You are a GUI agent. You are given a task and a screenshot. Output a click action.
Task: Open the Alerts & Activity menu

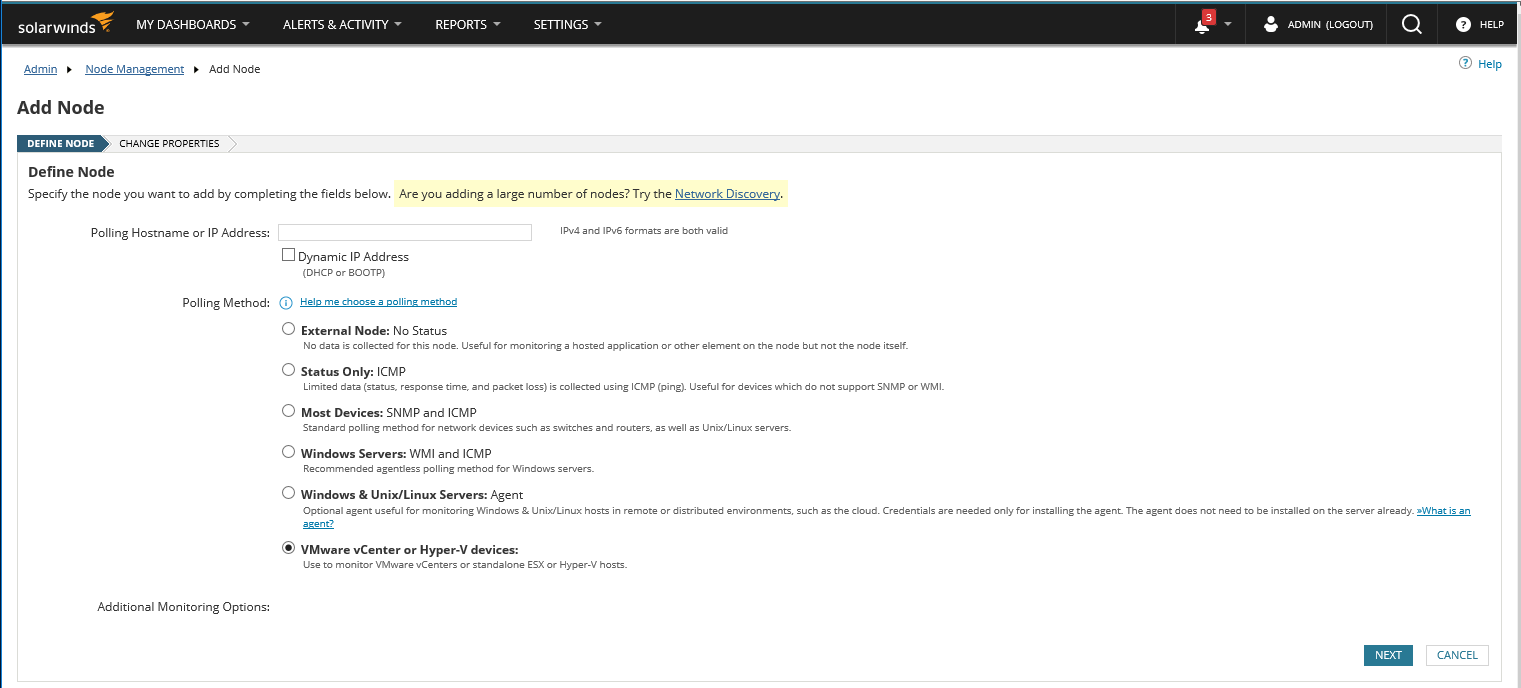[342, 24]
